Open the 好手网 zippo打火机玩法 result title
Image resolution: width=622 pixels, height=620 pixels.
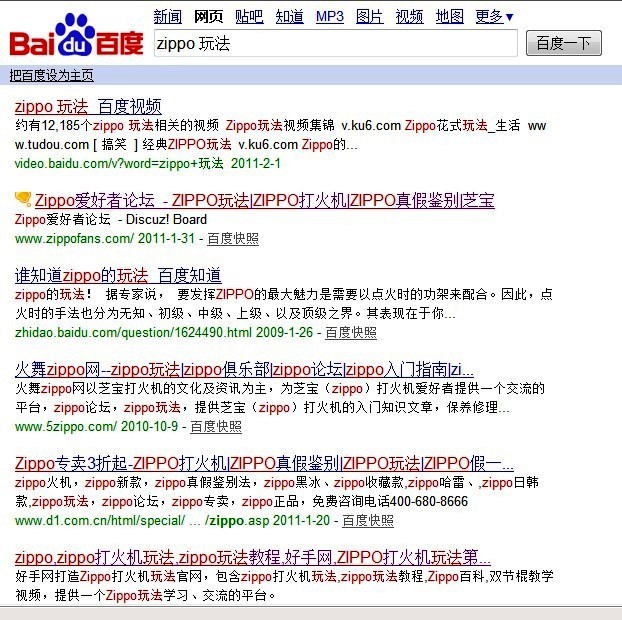253,557
